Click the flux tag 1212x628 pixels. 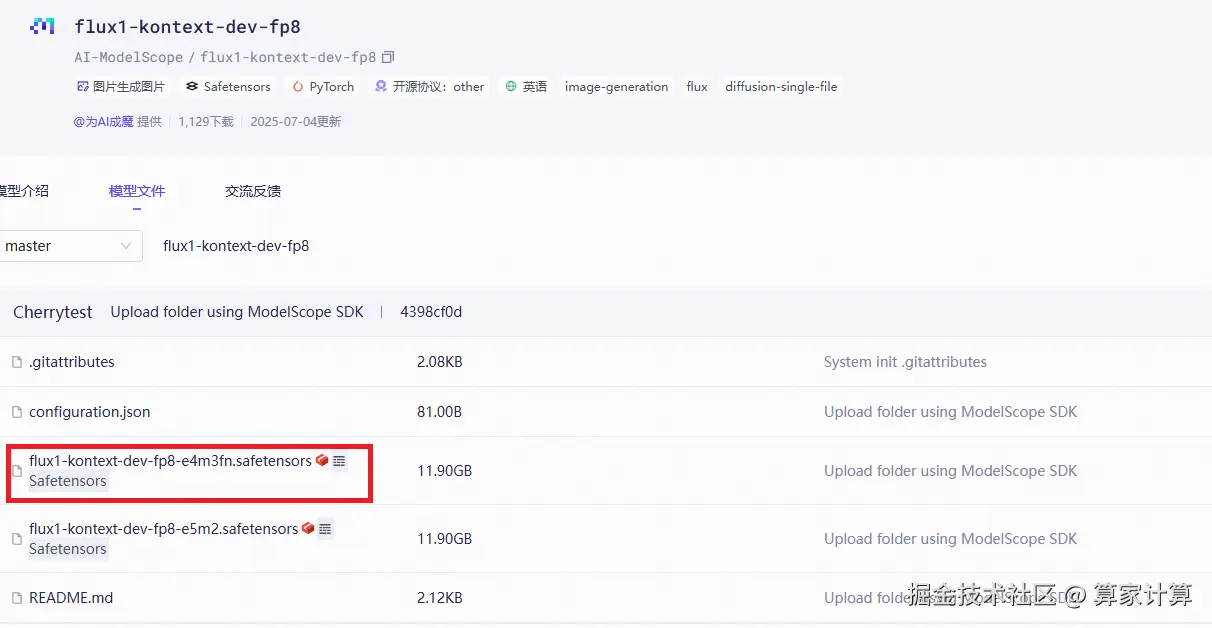[697, 87]
